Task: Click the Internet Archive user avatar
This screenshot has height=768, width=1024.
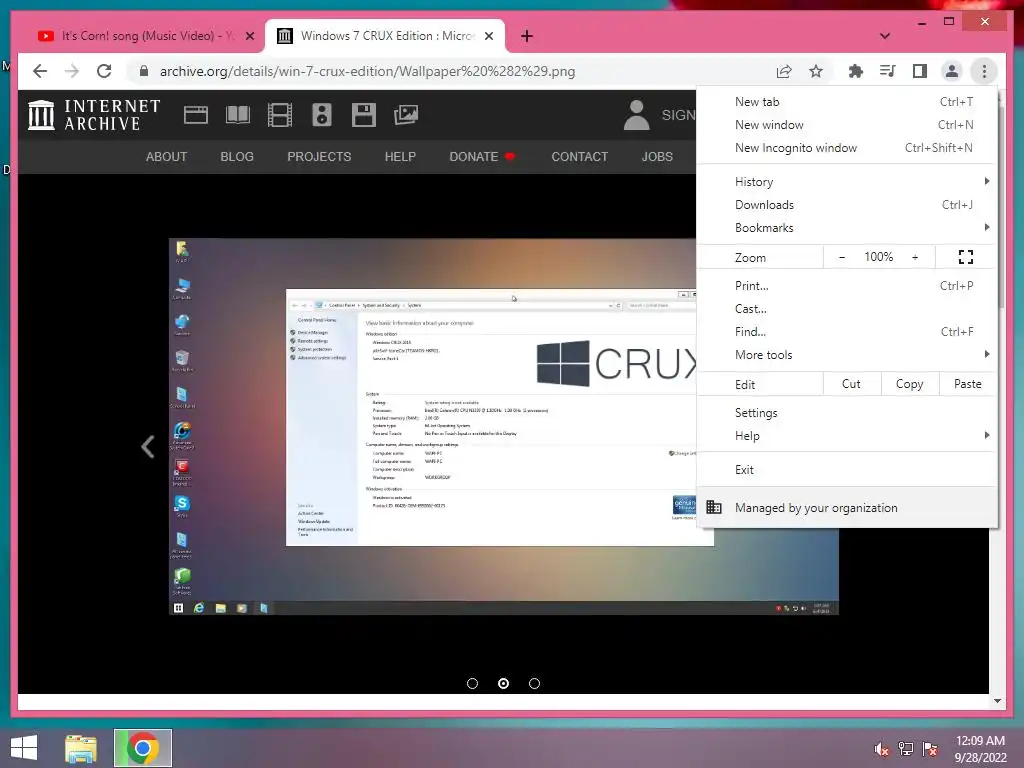Action: coord(636,115)
